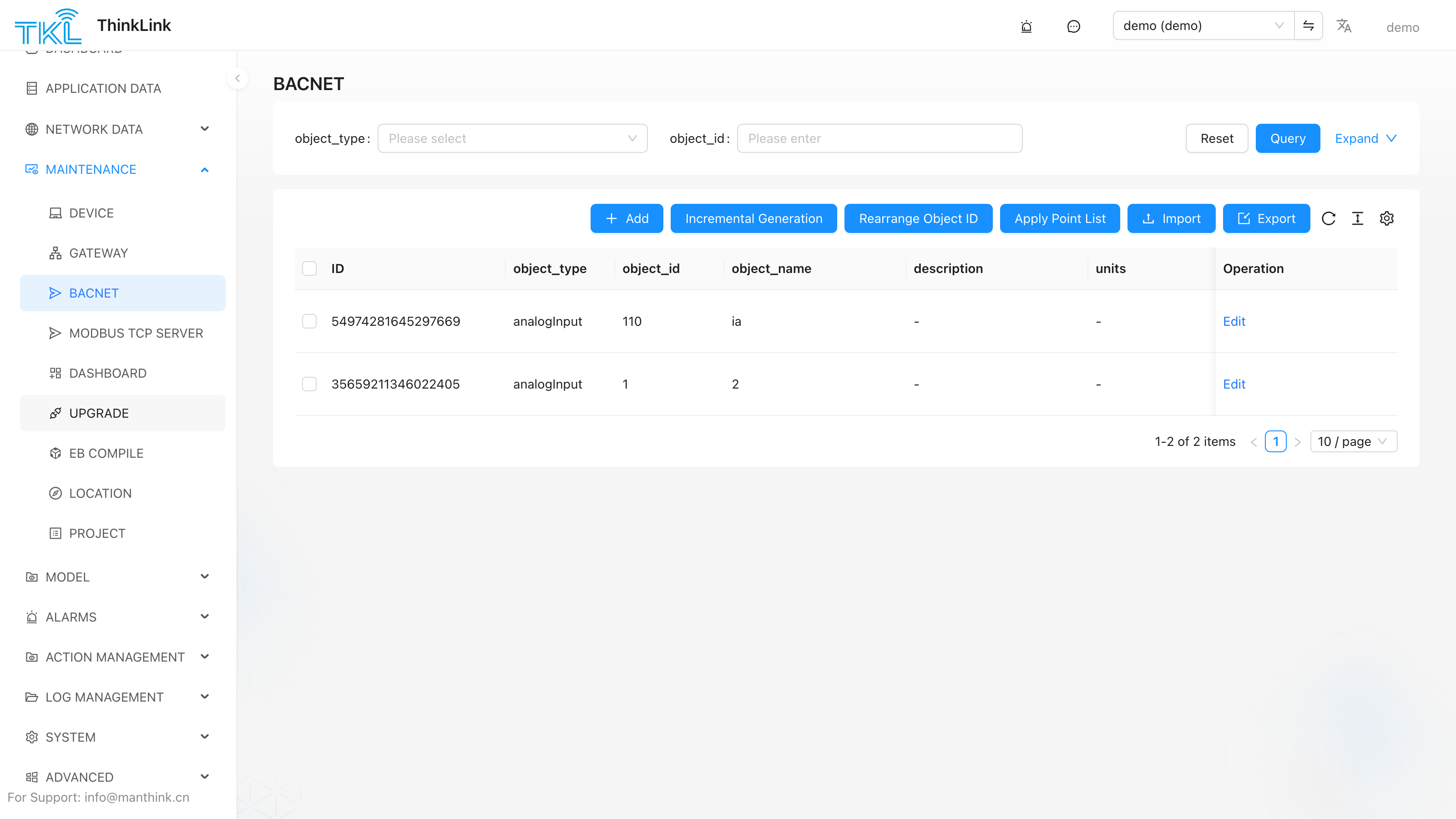The height and width of the screenshot is (819, 1456).
Task: Click the Import button
Action: [x=1171, y=218]
